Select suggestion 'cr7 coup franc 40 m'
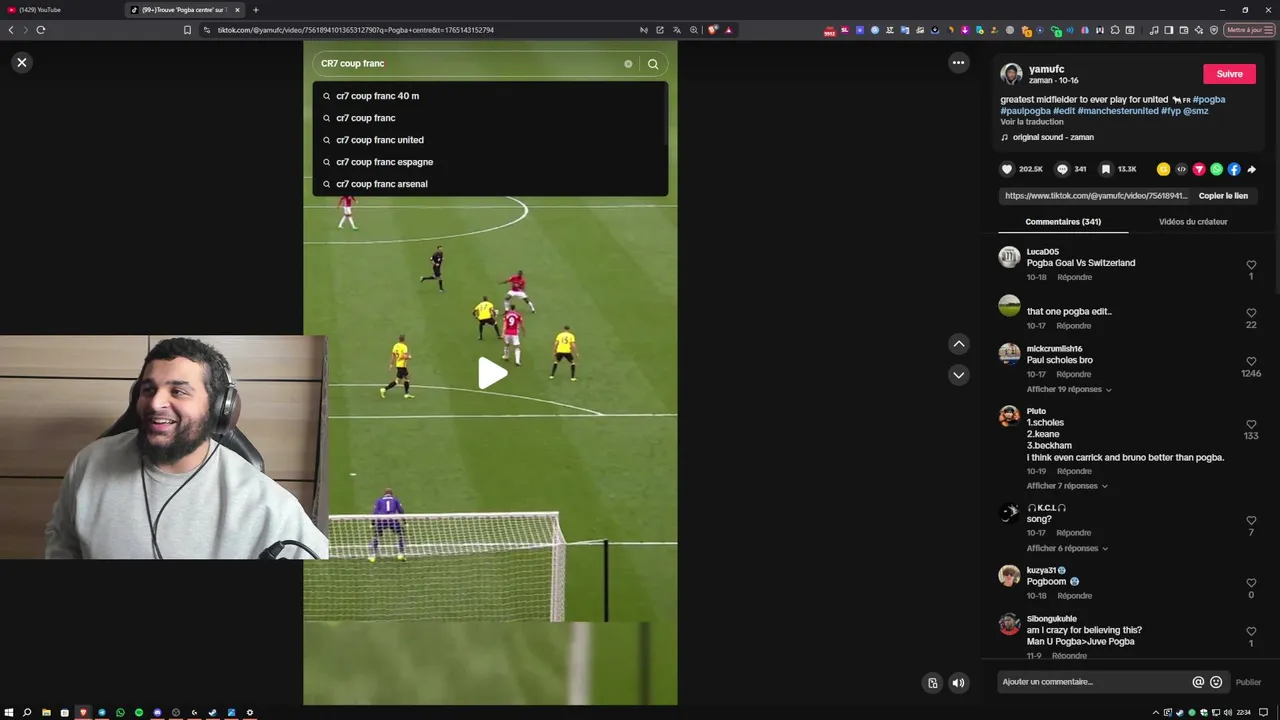 [x=490, y=96]
